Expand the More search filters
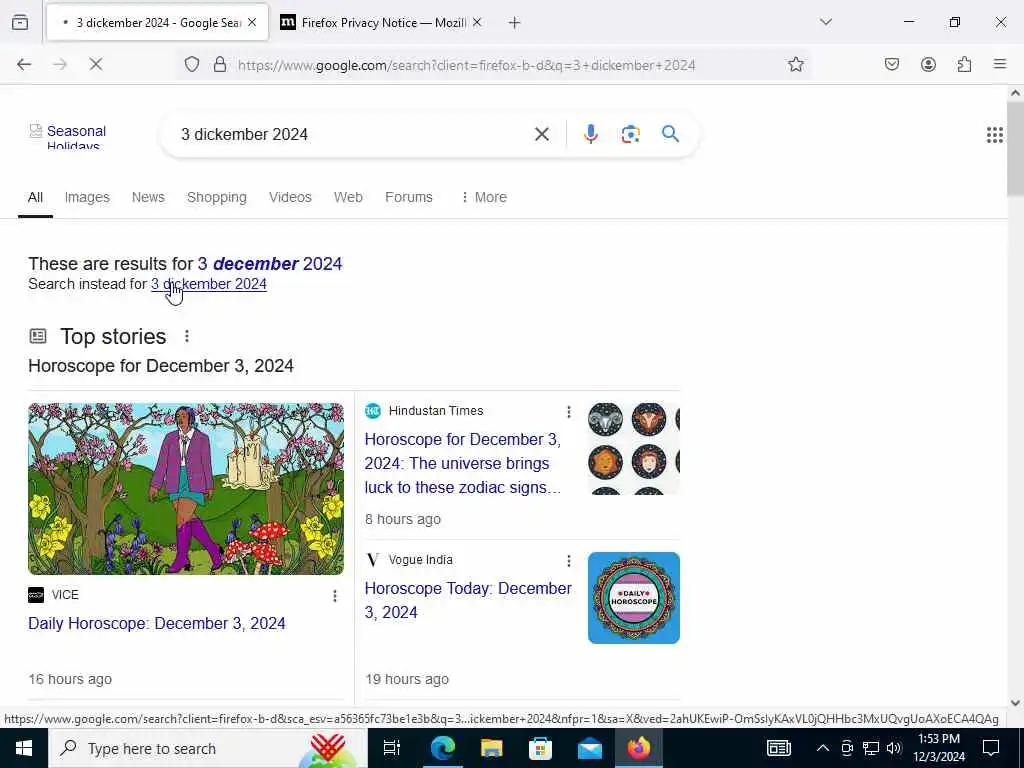 pyautogui.click(x=484, y=197)
